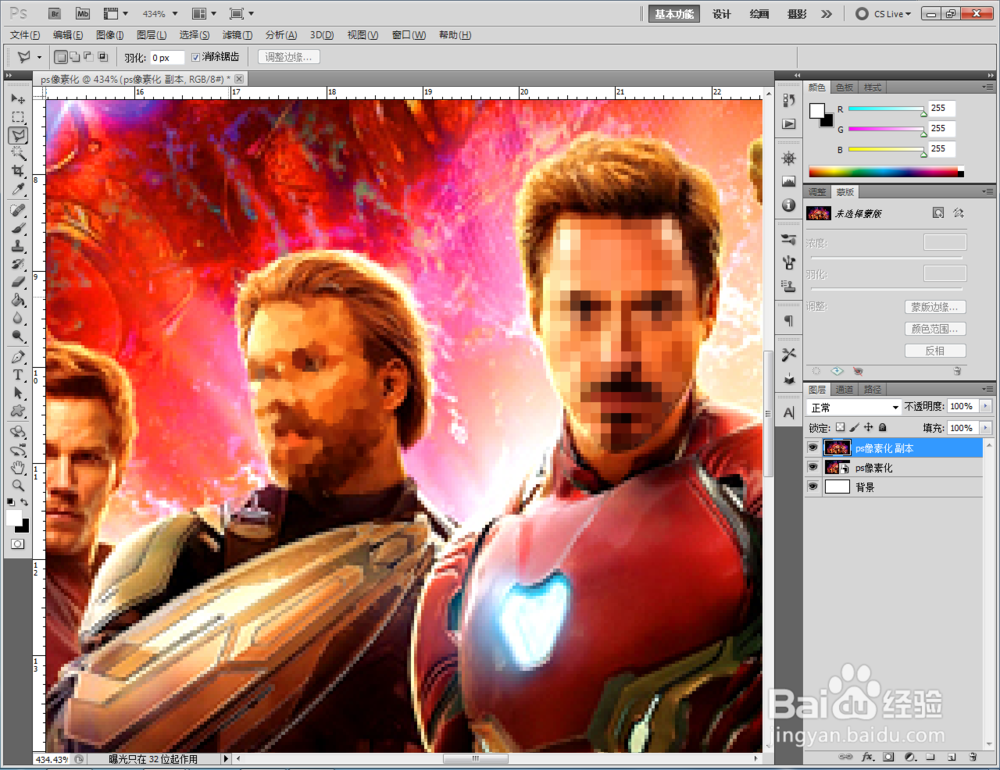
Task: Switch to the 通道 tab
Action: point(844,389)
